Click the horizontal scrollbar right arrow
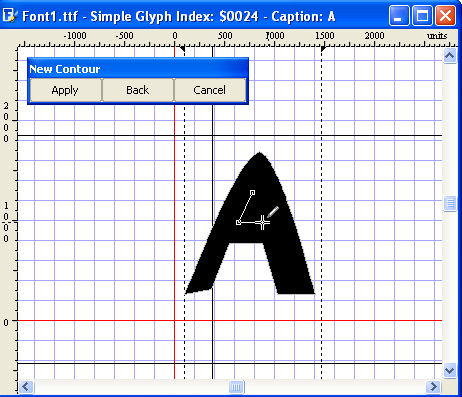The width and height of the screenshot is (462, 397). point(433,387)
